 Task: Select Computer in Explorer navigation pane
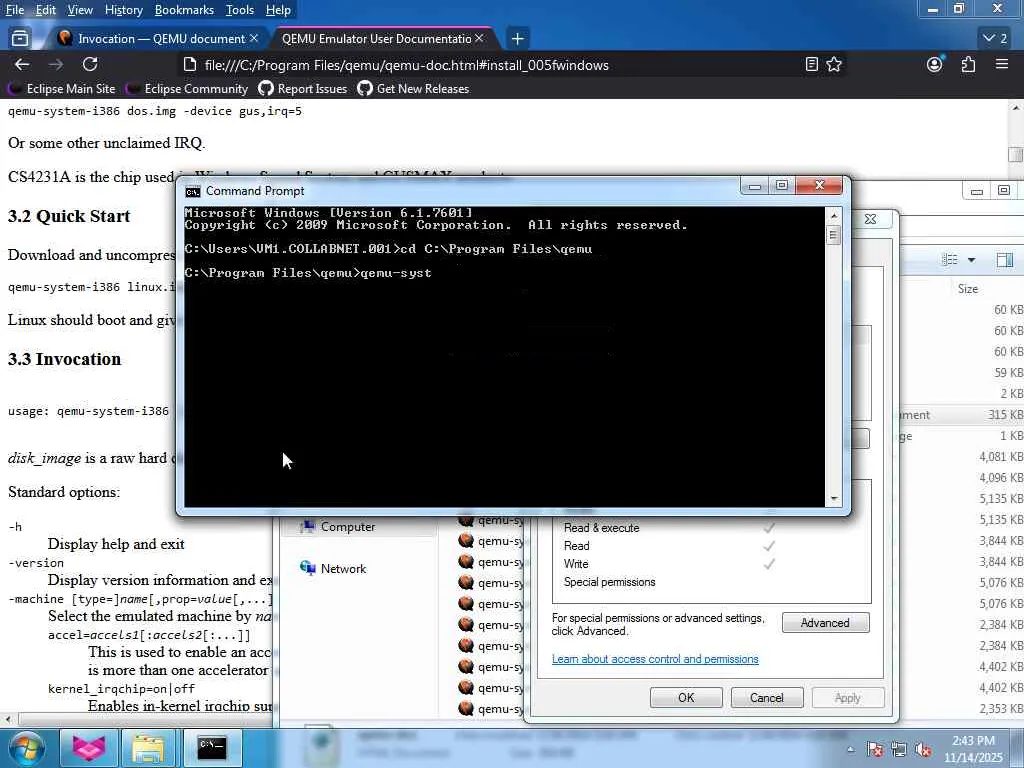(347, 527)
